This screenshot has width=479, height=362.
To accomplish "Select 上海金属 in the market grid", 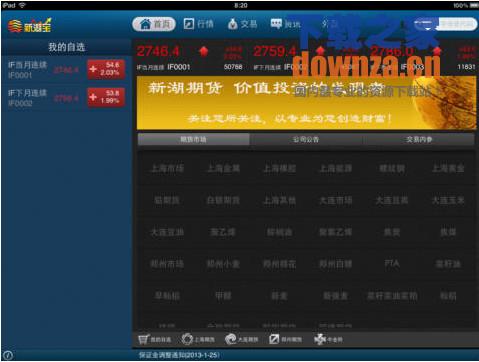I will click(x=223, y=168).
